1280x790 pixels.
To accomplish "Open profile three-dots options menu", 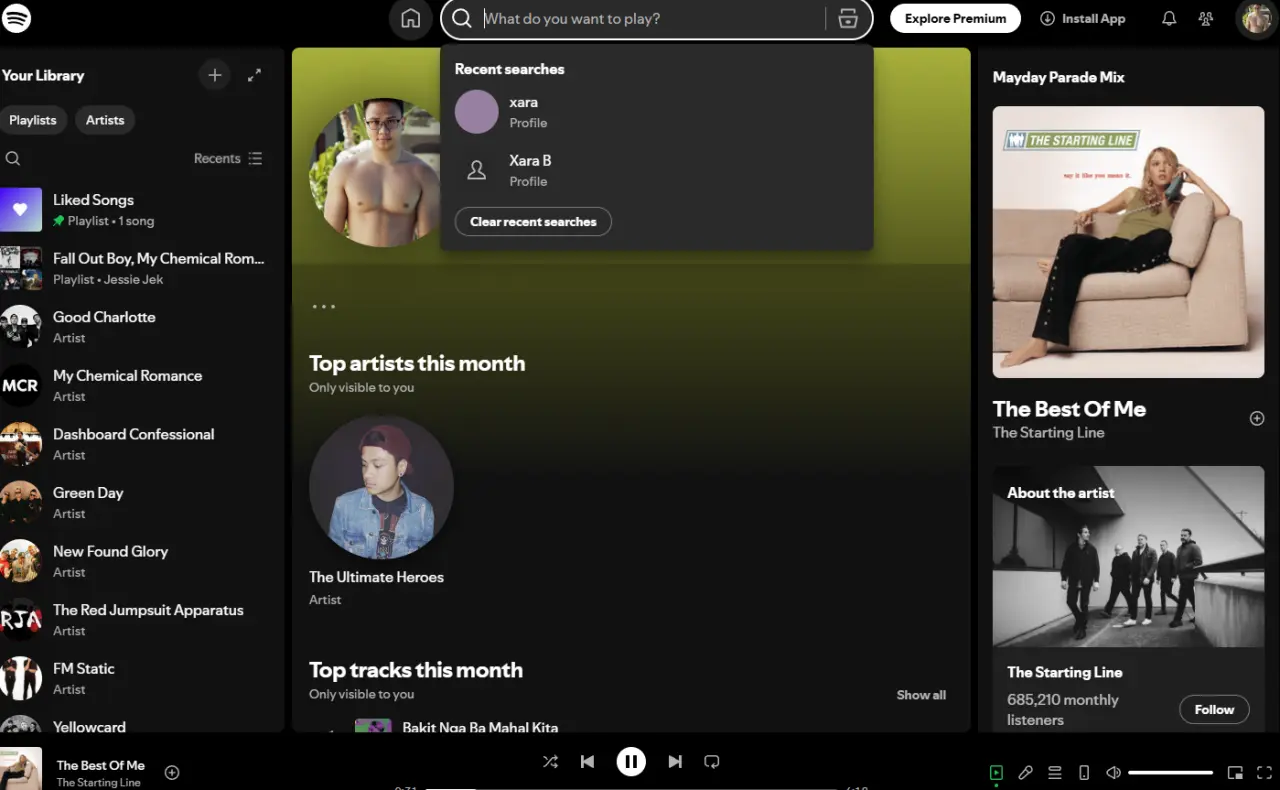I will (x=324, y=307).
